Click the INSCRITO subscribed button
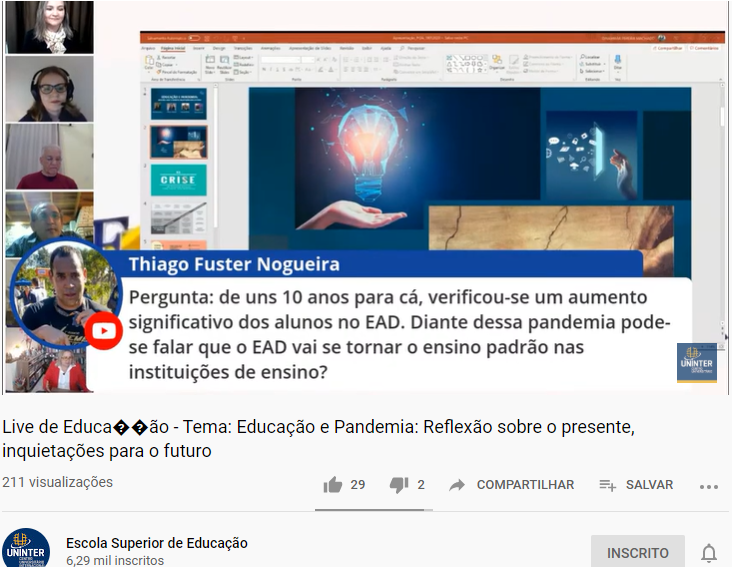The image size is (732, 567). point(638,552)
